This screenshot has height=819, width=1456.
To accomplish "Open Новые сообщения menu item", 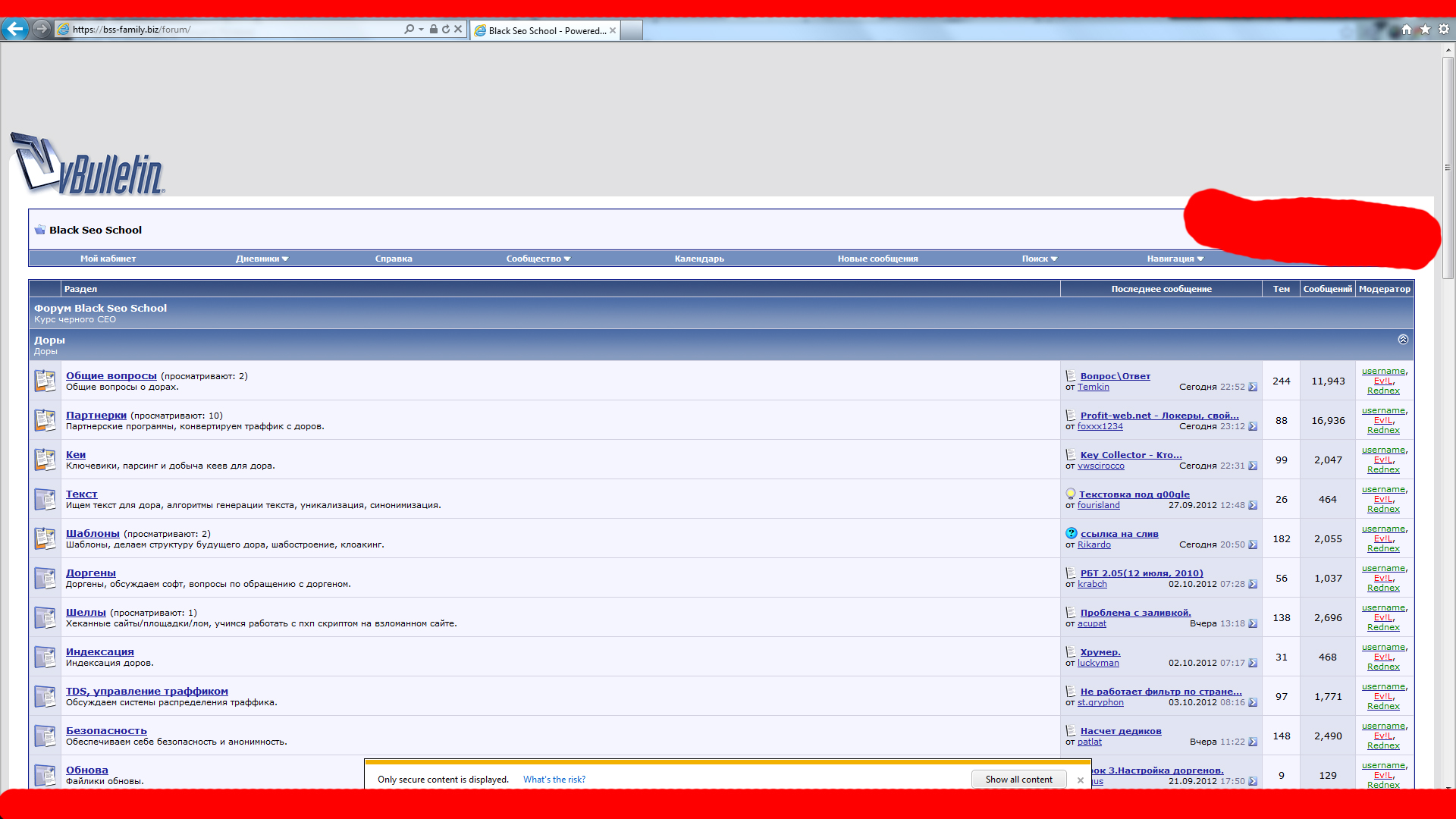I will pos(877,259).
